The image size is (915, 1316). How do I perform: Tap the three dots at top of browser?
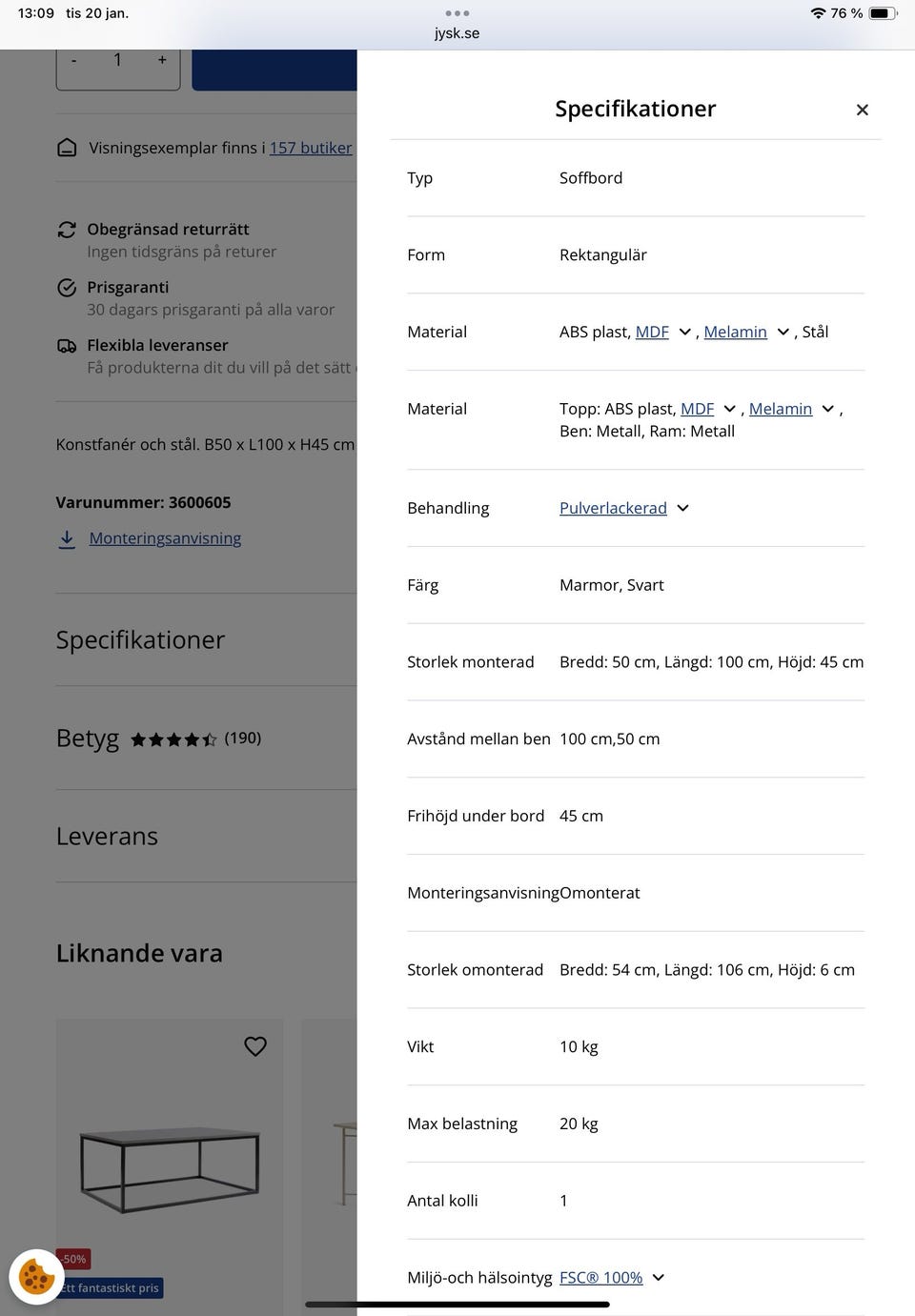(457, 13)
